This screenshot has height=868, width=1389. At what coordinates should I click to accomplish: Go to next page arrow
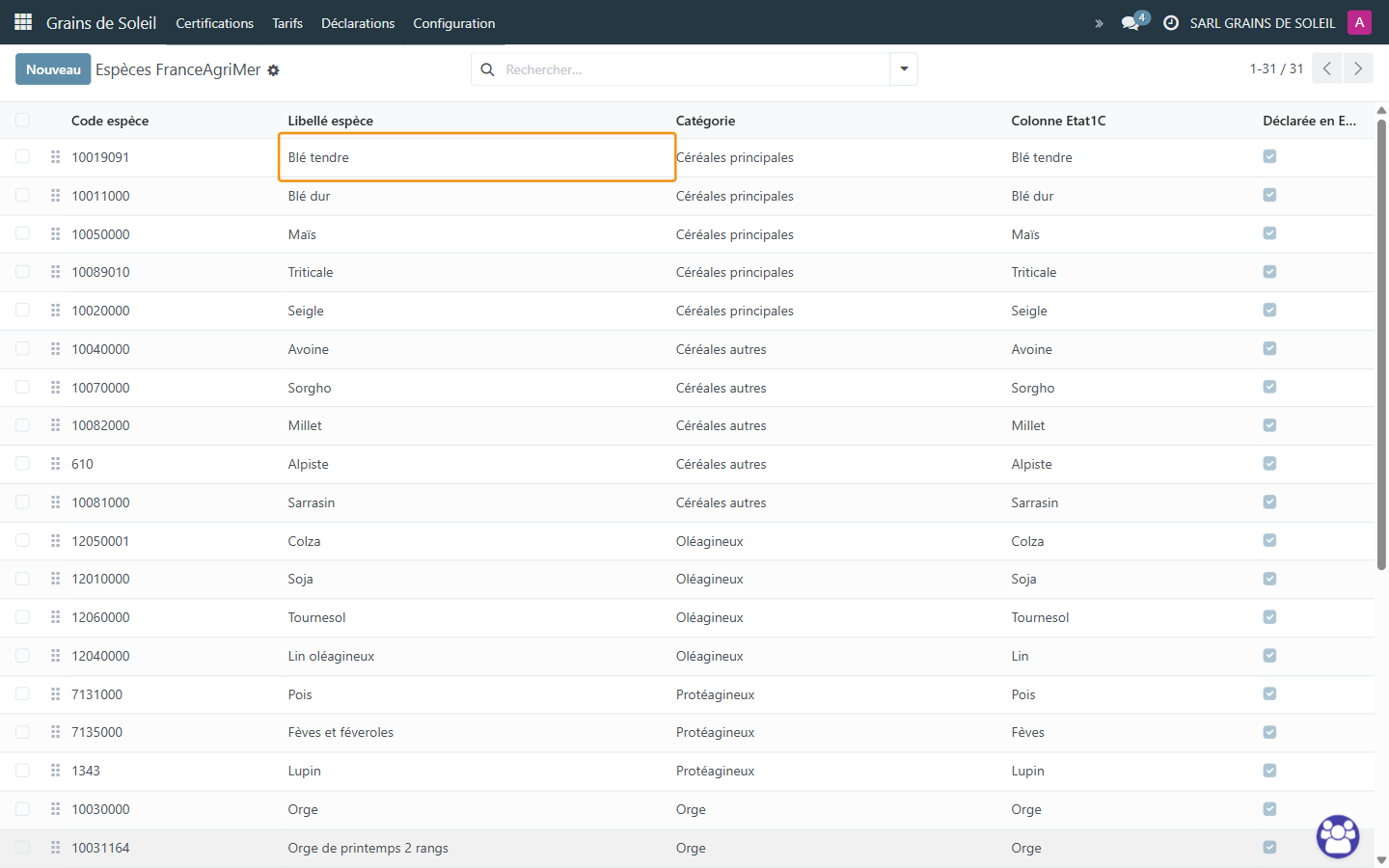tap(1358, 68)
